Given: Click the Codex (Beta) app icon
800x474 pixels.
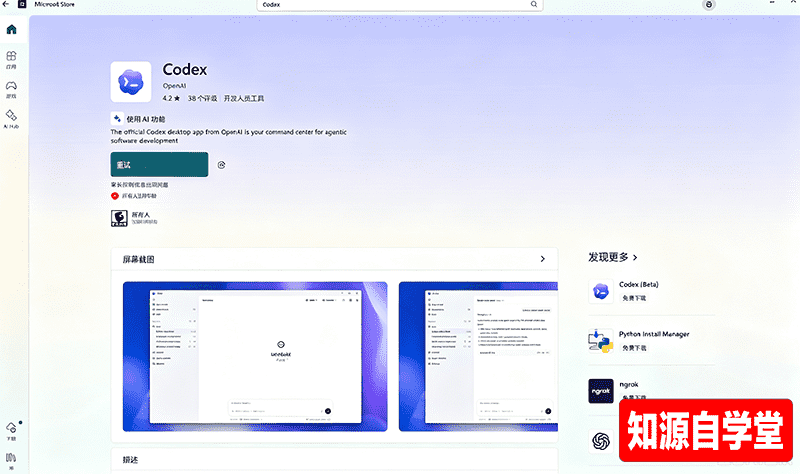Looking at the screenshot, I should point(601,291).
